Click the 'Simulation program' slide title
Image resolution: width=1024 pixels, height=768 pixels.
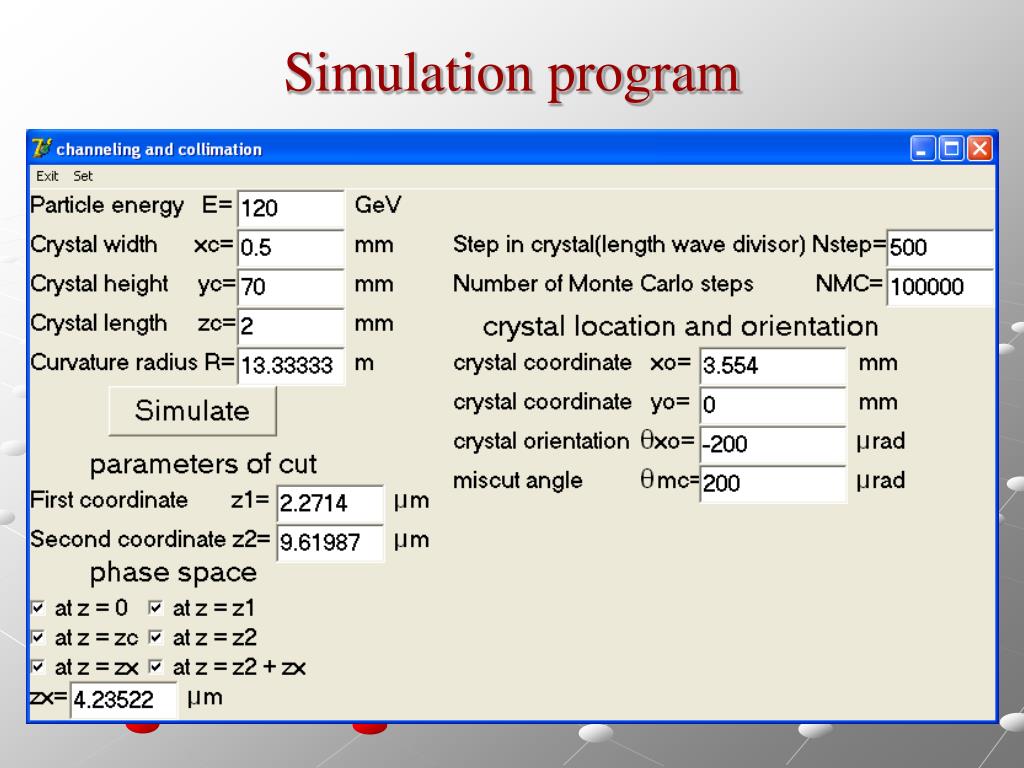click(513, 73)
